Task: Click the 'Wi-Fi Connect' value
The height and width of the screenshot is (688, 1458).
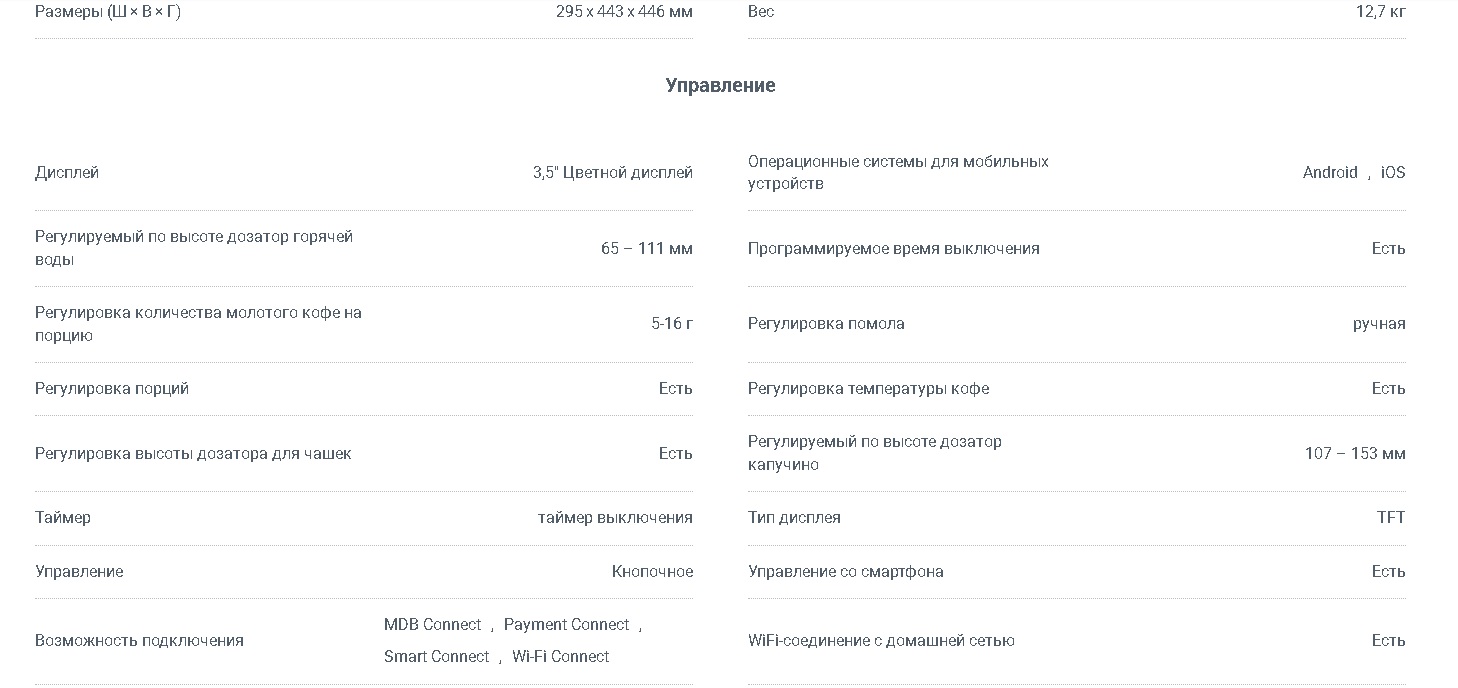Action: pos(560,657)
